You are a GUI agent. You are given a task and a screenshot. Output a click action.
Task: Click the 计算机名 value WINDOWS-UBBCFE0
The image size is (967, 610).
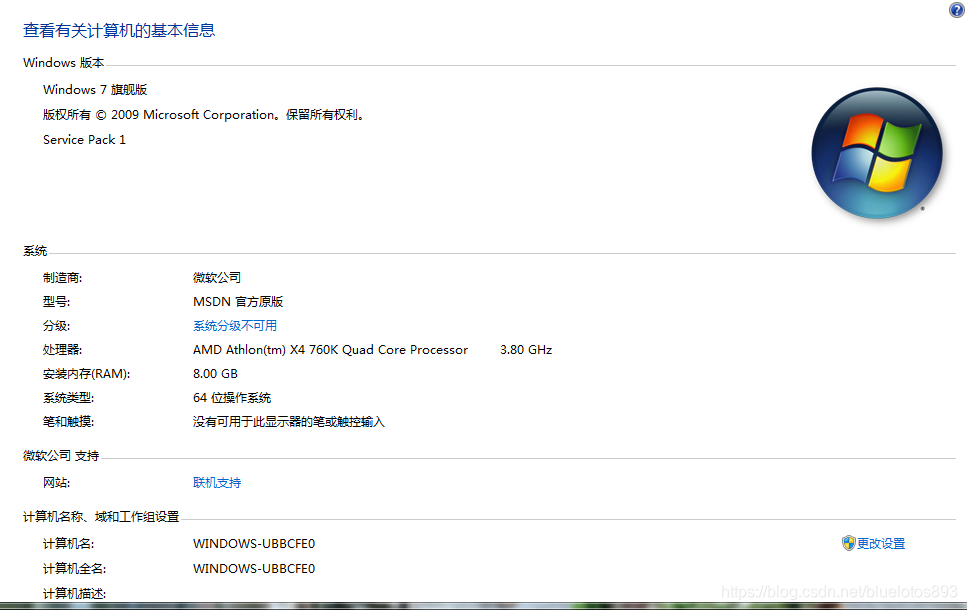click(254, 543)
